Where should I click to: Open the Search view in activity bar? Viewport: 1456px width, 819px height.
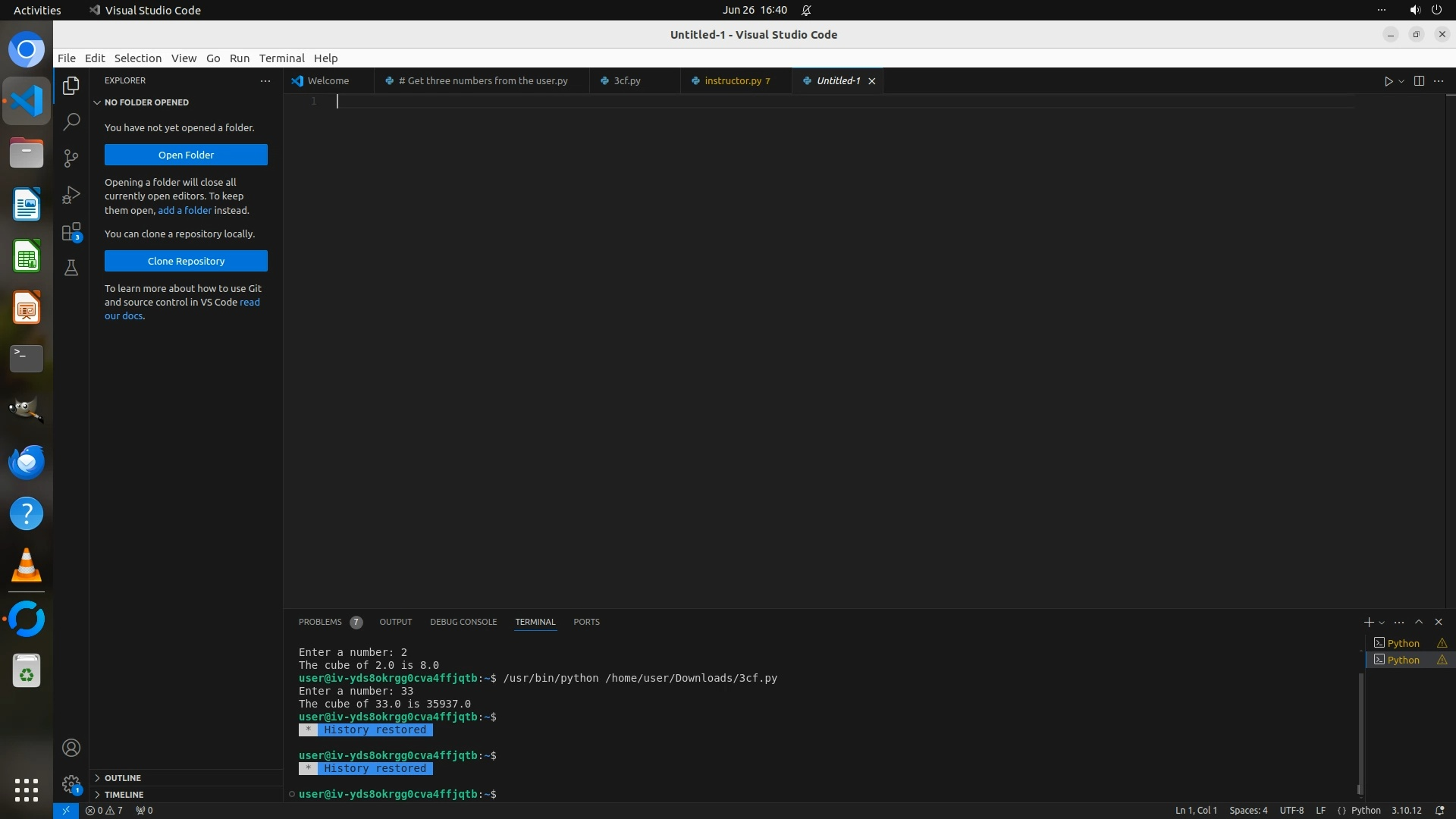click(x=71, y=121)
